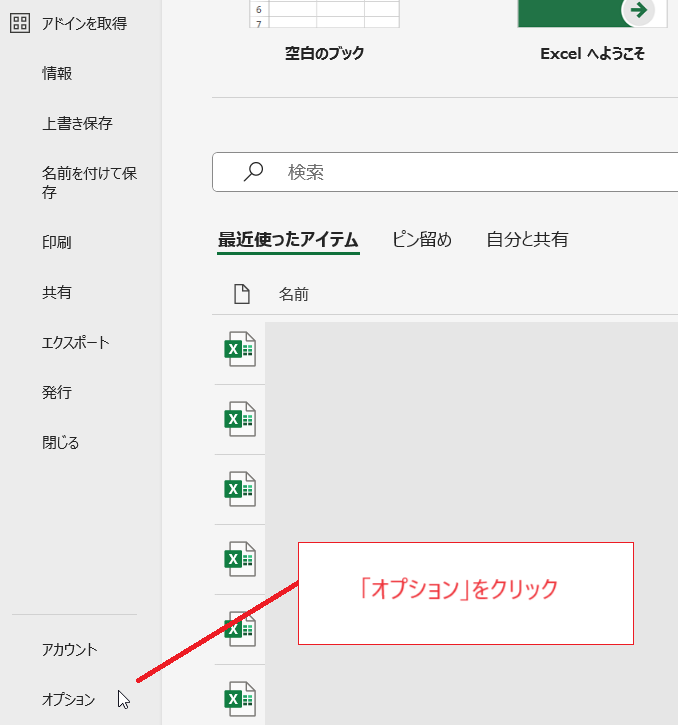The height and width of the screenshot is (725, 678).
Task: Click the 検索 search field
Action: point(445,172)
